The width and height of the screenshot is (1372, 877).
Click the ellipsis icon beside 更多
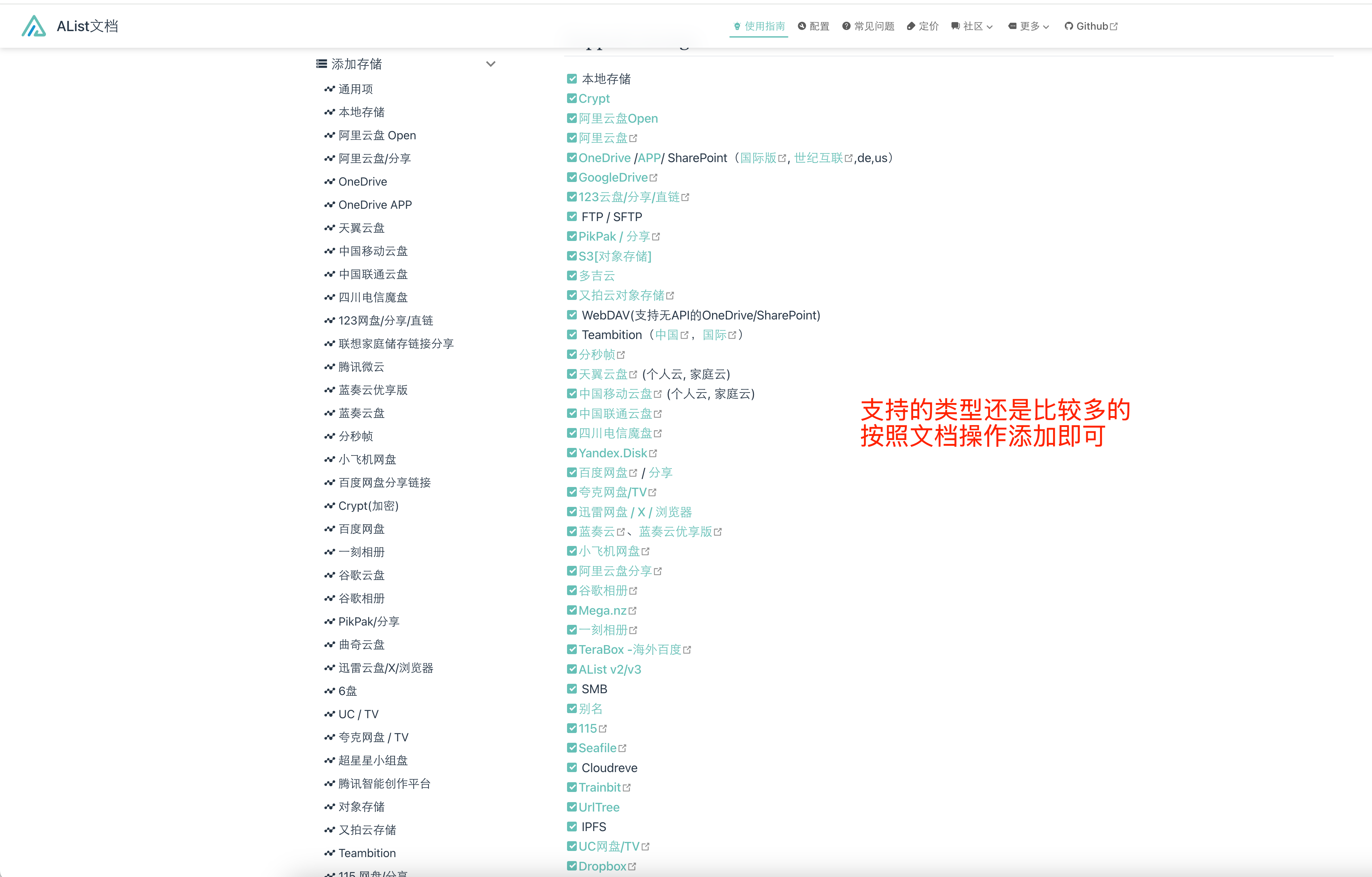[1012, 26]
